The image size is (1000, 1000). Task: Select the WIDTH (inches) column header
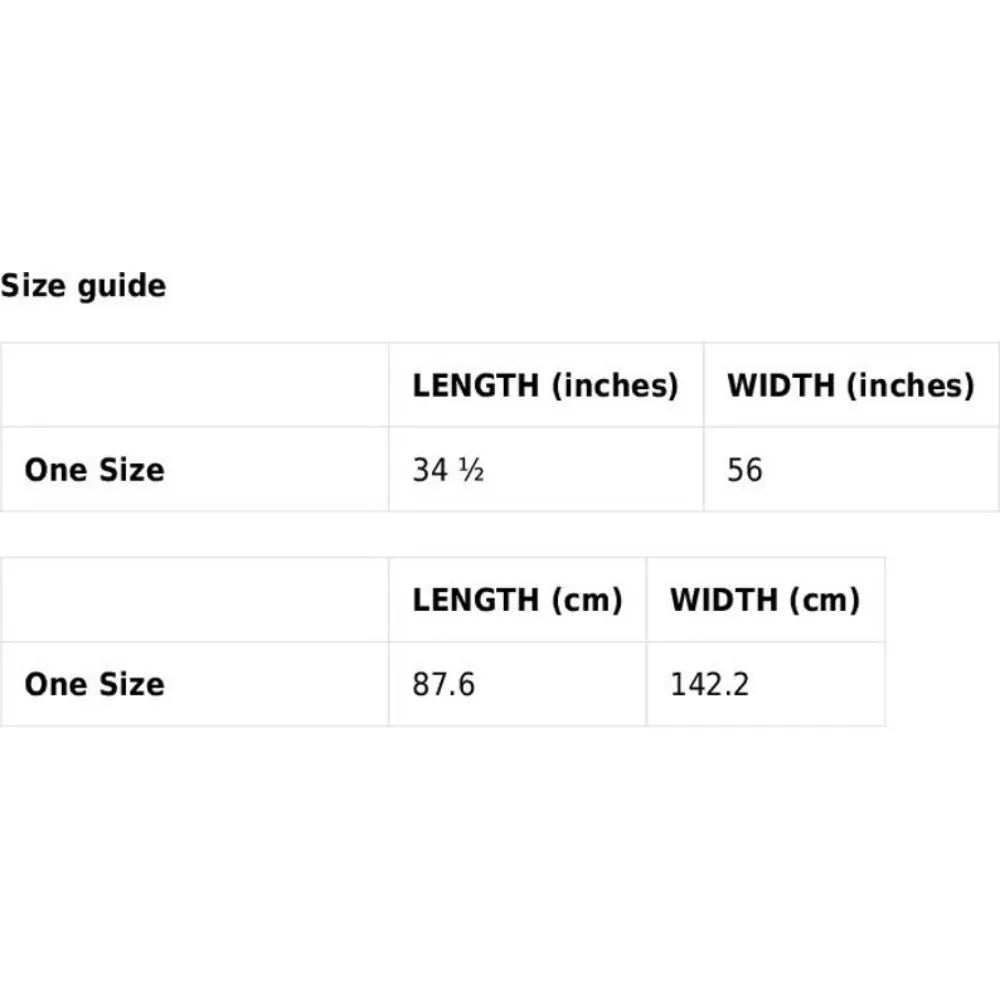pos(851,385)
